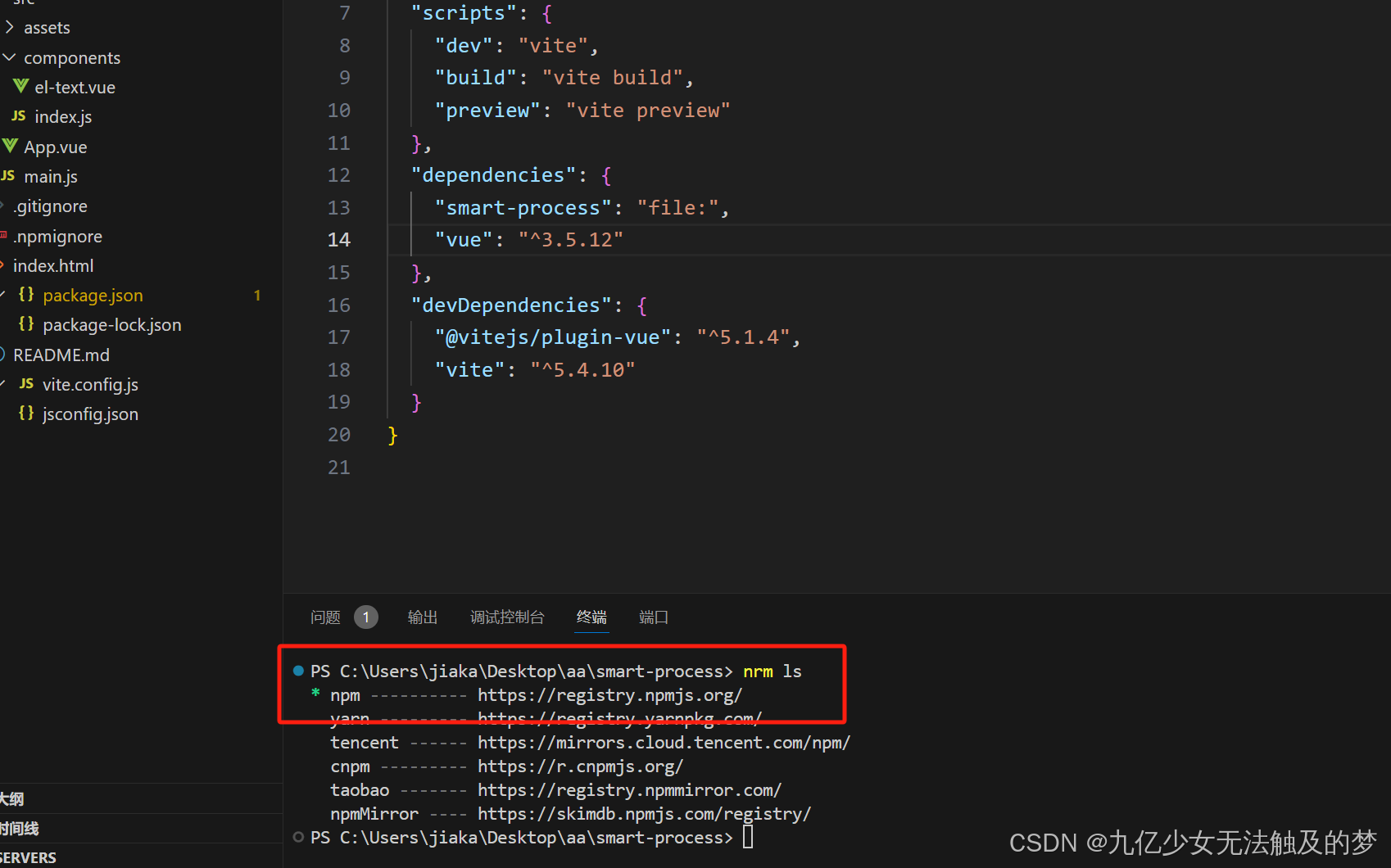The height and width of the screenshot is (868, 1391).
Task: Click the "dev" key in the editor
Action: click(x=464, y=46)
